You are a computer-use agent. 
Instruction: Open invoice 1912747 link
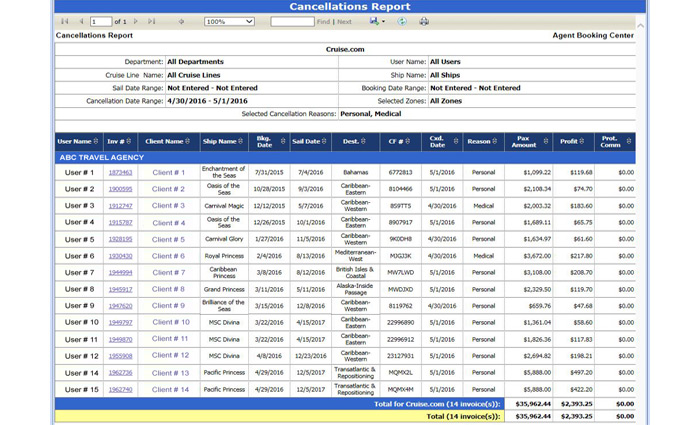pos(121,206)
